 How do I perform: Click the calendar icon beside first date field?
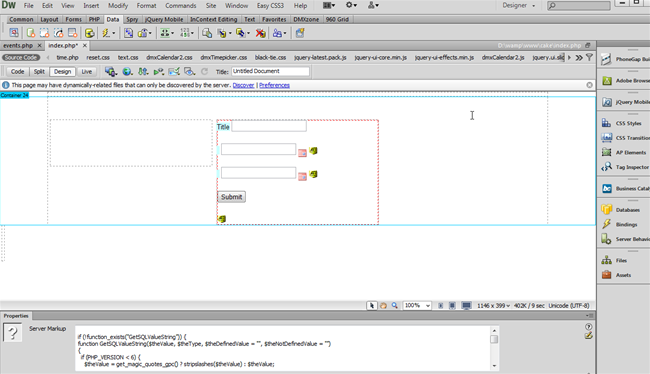(x=302, y=153)
